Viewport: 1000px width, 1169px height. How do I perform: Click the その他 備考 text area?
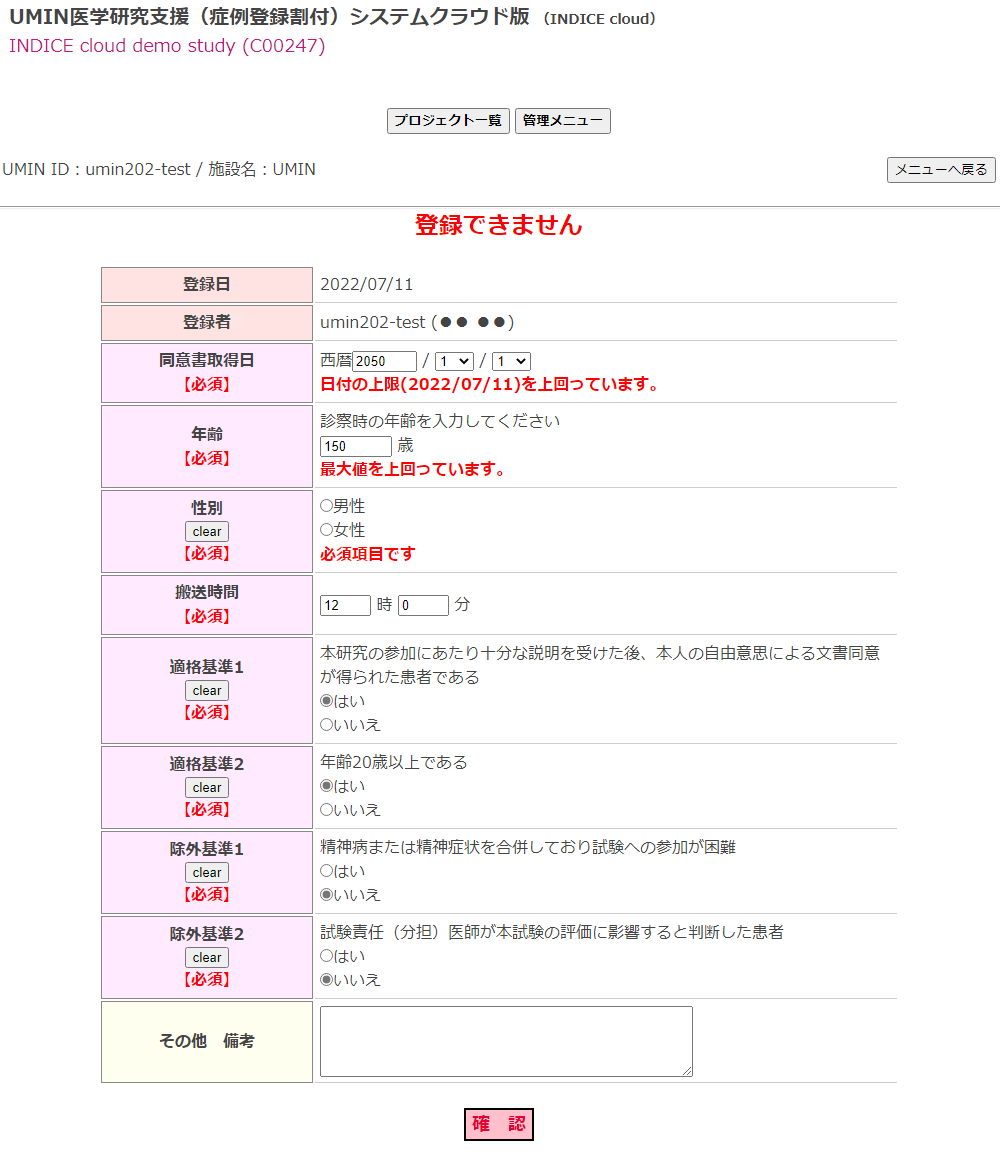coord(506,1041)
